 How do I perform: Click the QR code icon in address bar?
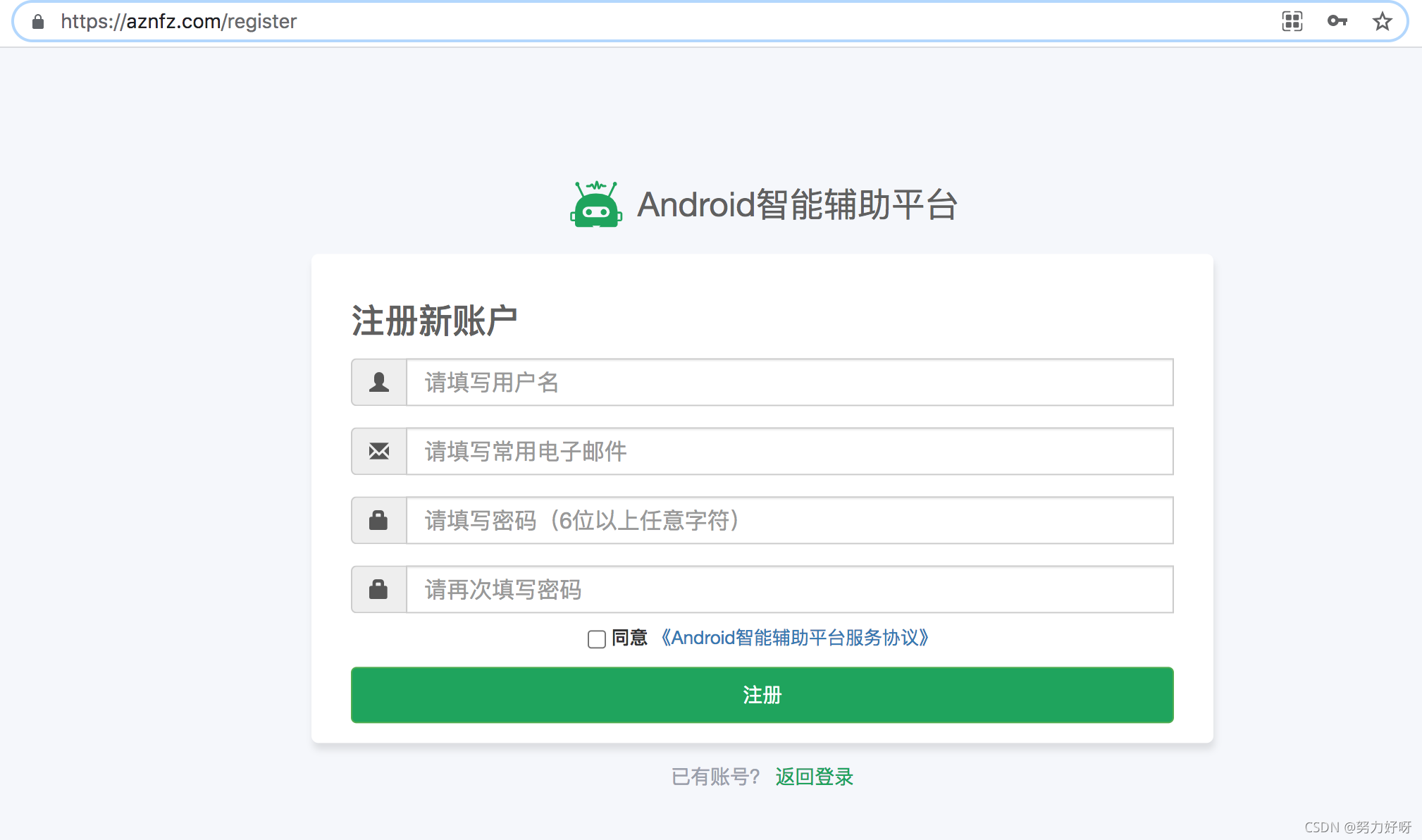click(x=1292, y=21)
